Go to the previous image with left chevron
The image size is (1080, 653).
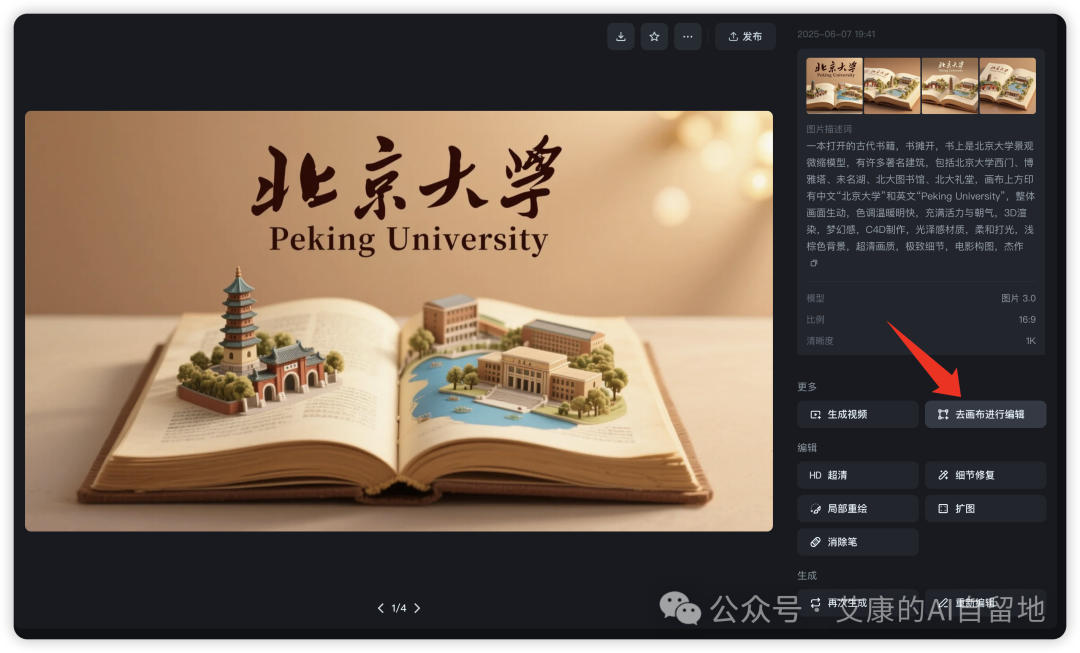click(380, 608)
